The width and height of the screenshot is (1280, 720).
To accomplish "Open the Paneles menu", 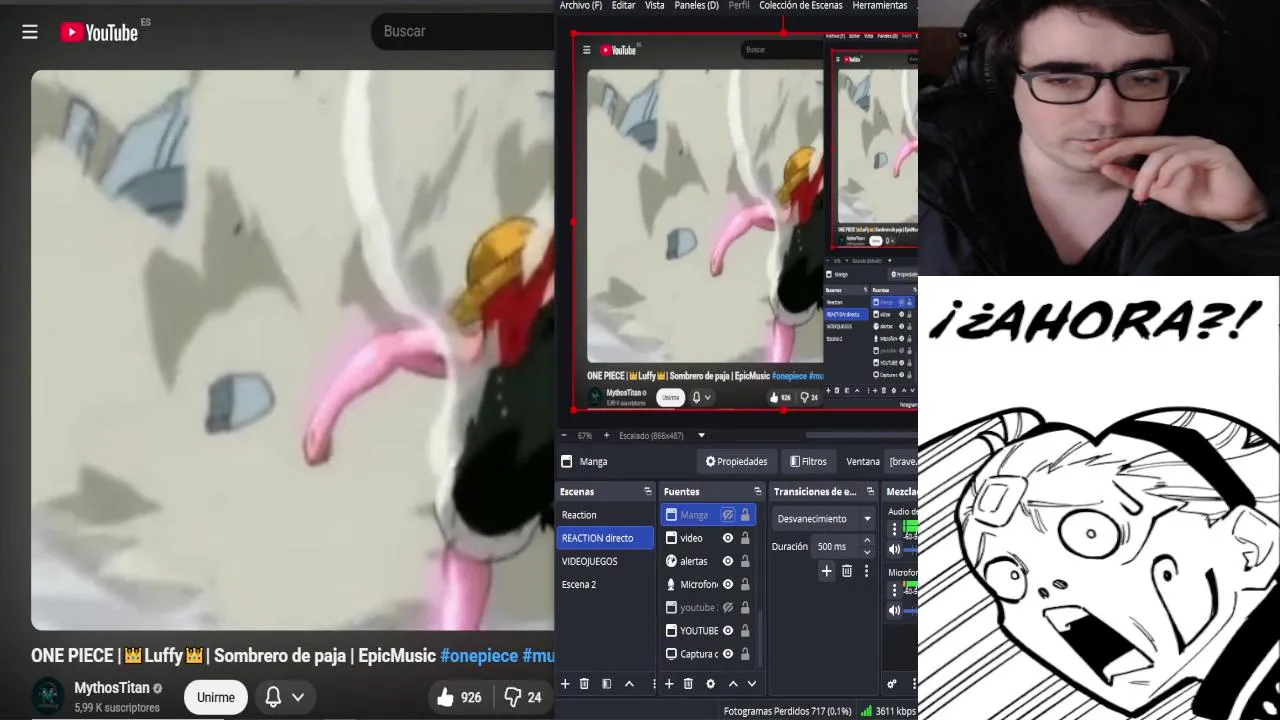I will pyautogui.click(x=696, y=5).
